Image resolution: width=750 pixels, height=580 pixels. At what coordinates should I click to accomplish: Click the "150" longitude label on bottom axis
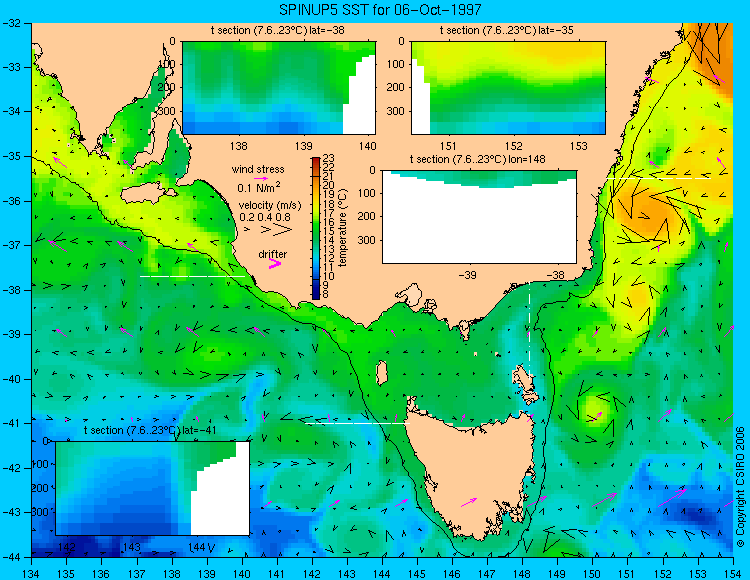point(593,574)
